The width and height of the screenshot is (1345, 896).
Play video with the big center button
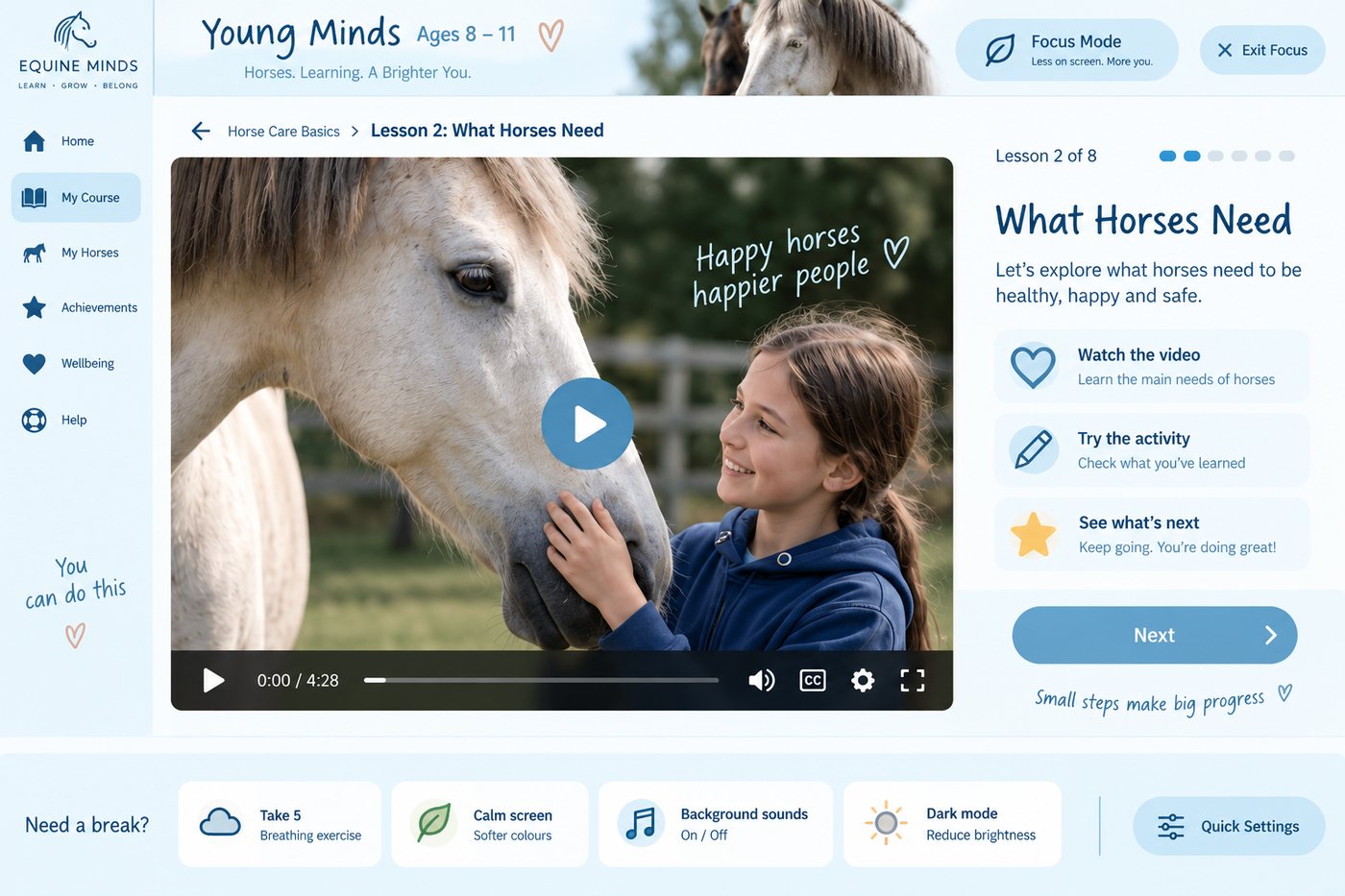pos(587,424)
